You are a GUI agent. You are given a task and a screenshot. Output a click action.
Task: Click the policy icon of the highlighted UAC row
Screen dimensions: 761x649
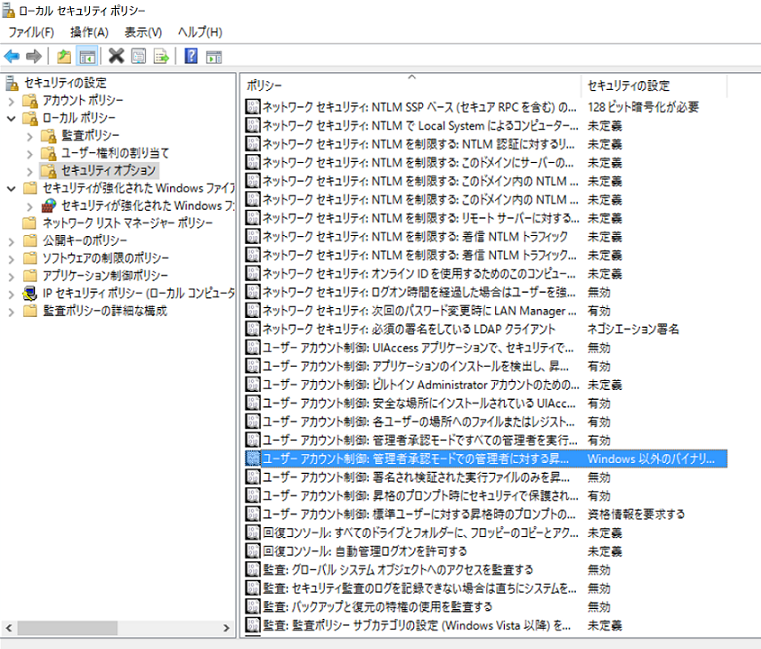(x=252, y=458)
